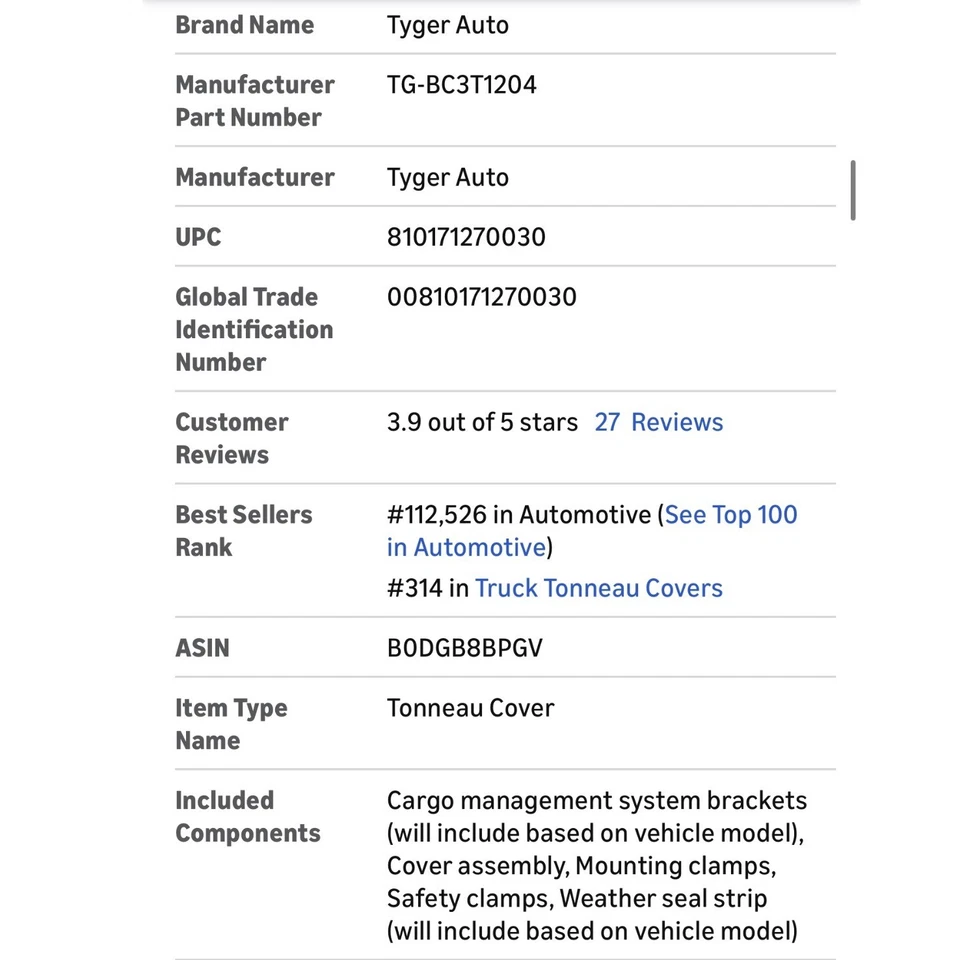Image resolution: width=960 pixels, height=960 pixels.
Task: Click the GTIN value 00810171270030
Action: [x=481, y=297]
